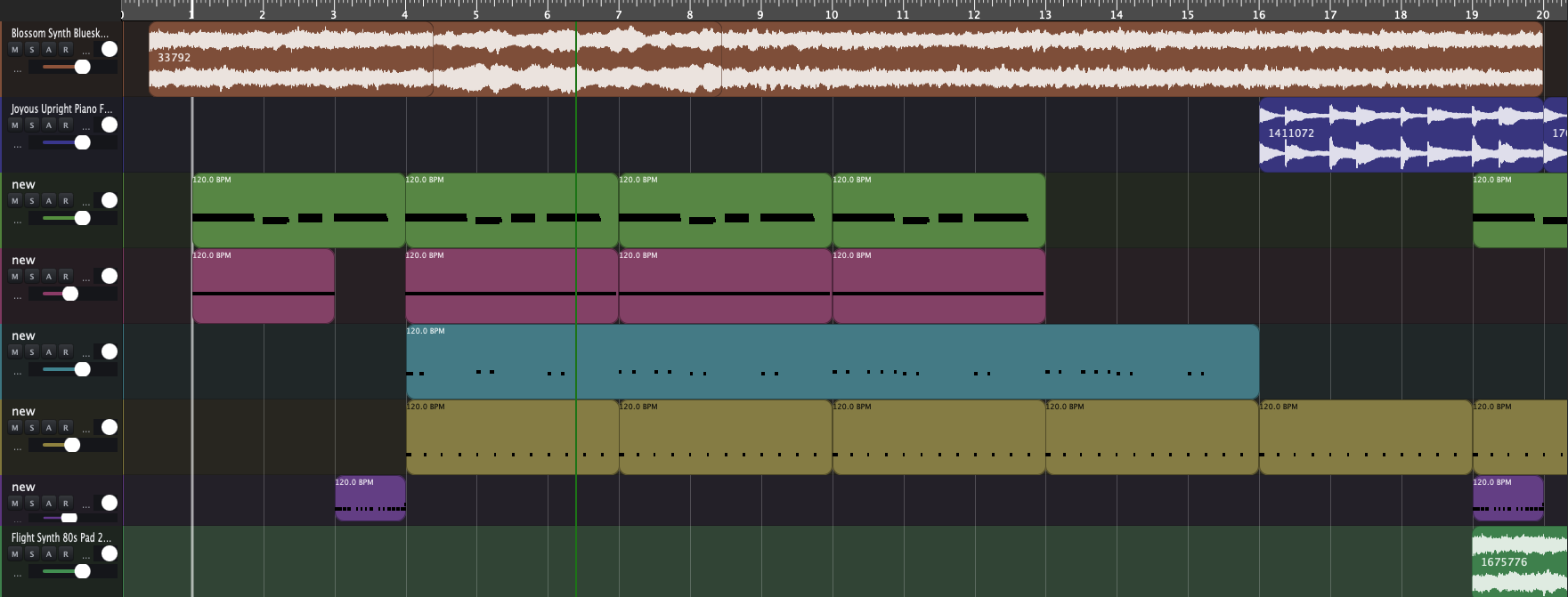This screenshot has width=1568, height=597.
Task: Select the long teal MIDI clip
Action: click(x=833, y=361)
